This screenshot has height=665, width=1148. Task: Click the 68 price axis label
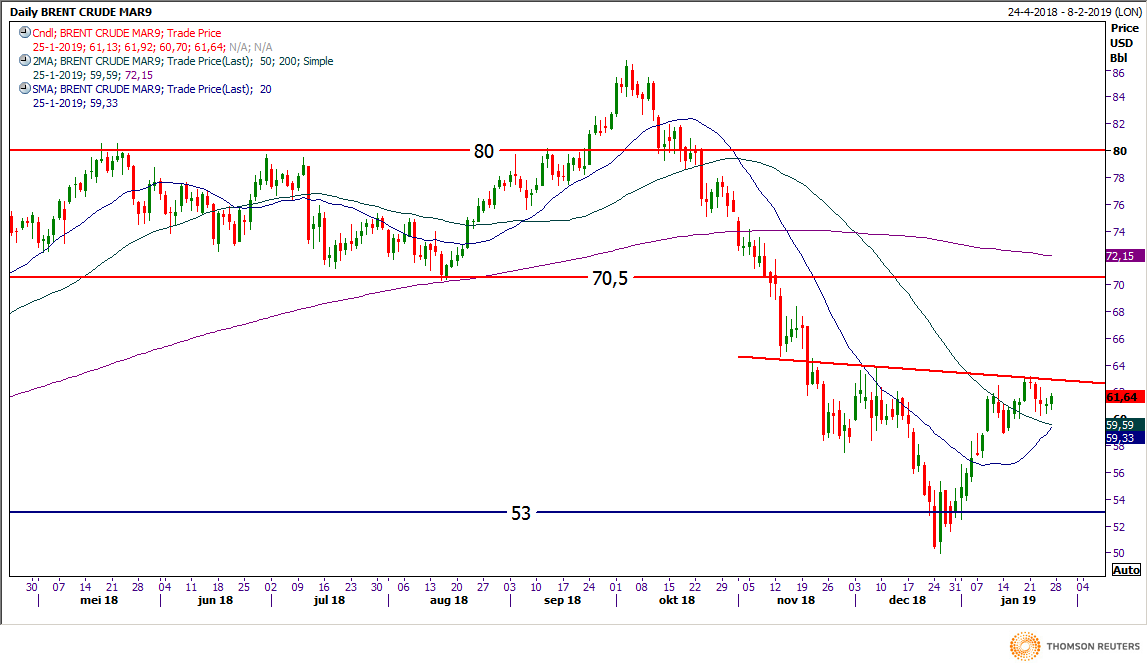(x=1119, y=312)
